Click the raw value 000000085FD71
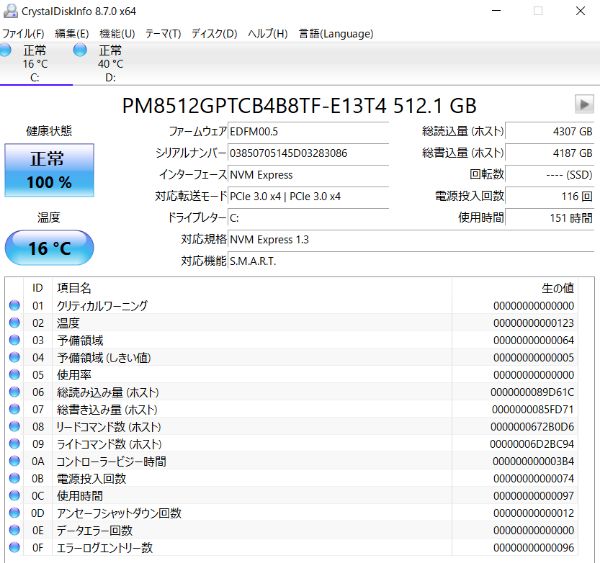Image resolution: width=600 pixels, height=563 pixels. tap(533, 409)
